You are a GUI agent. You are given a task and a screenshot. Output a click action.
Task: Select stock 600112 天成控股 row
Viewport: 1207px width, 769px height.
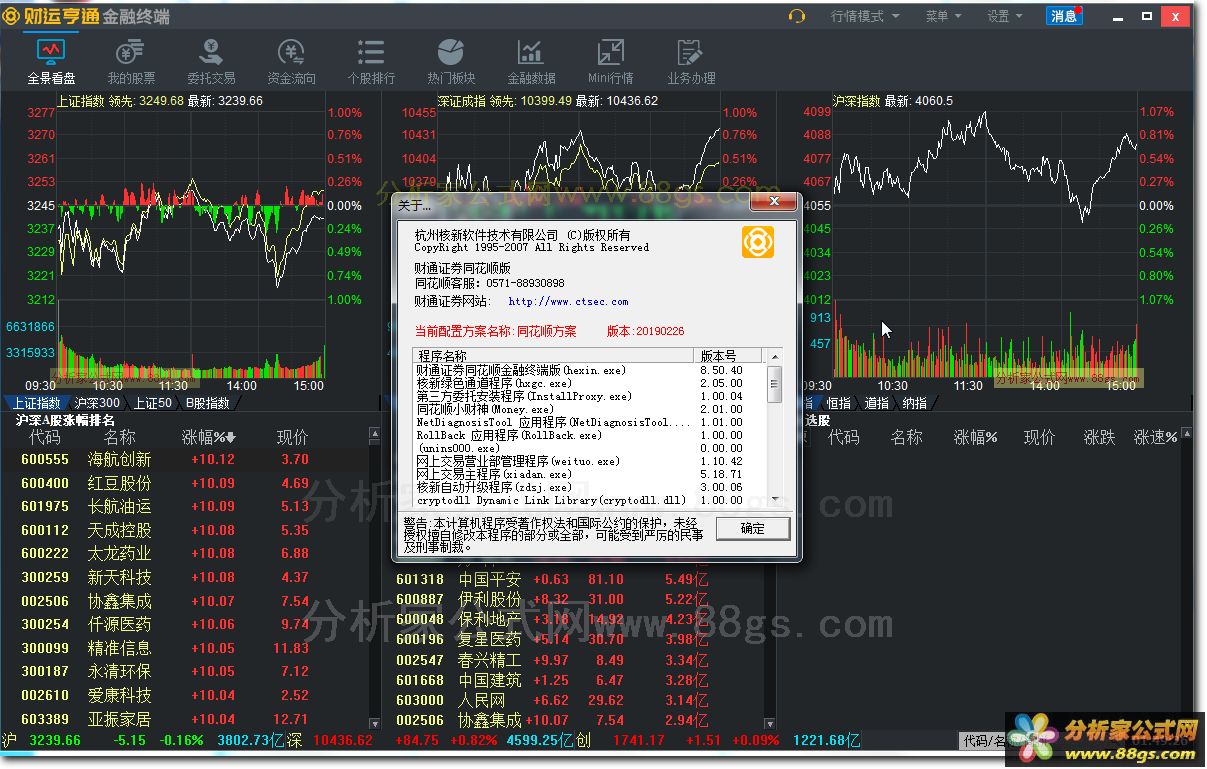(x=184, y=530)
